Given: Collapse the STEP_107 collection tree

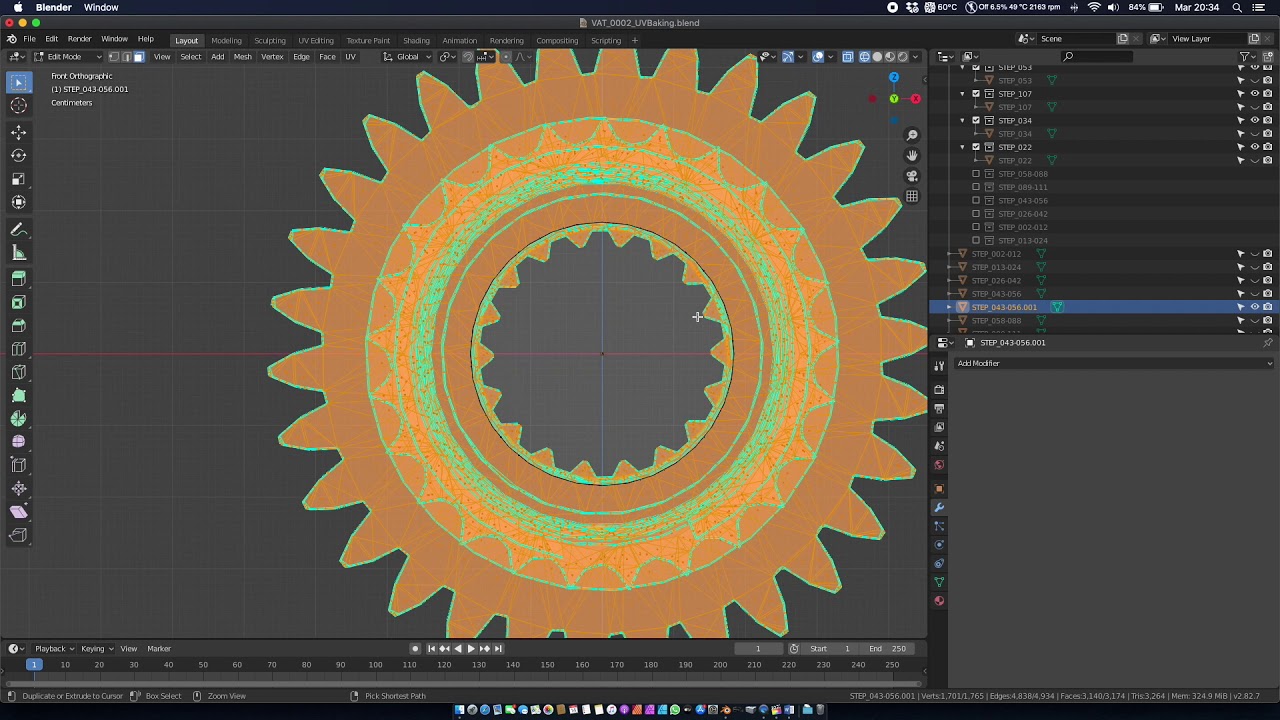Looking at the screenshot, I should click(963, 94).
